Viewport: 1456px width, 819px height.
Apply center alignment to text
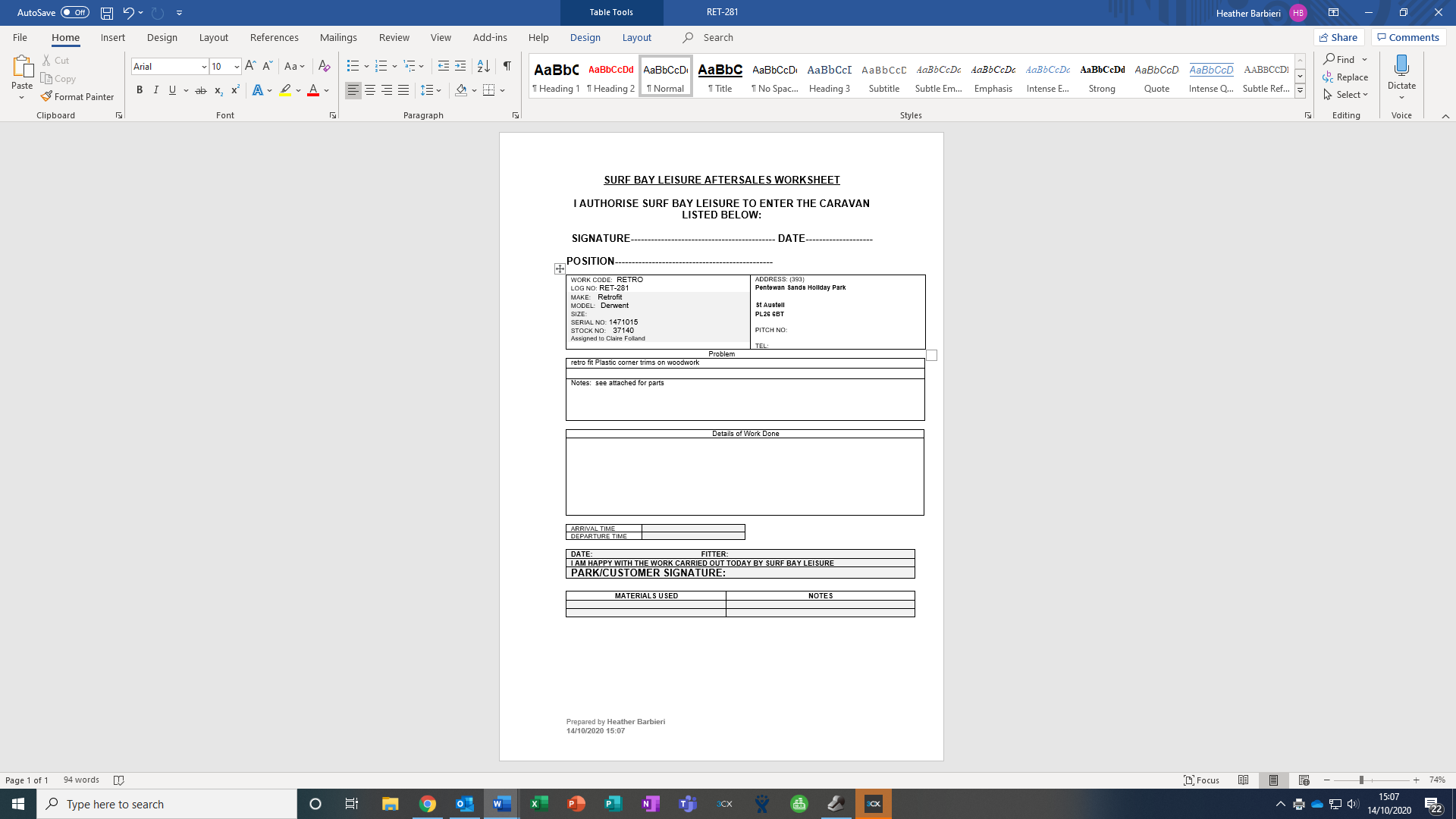[370, 90]
